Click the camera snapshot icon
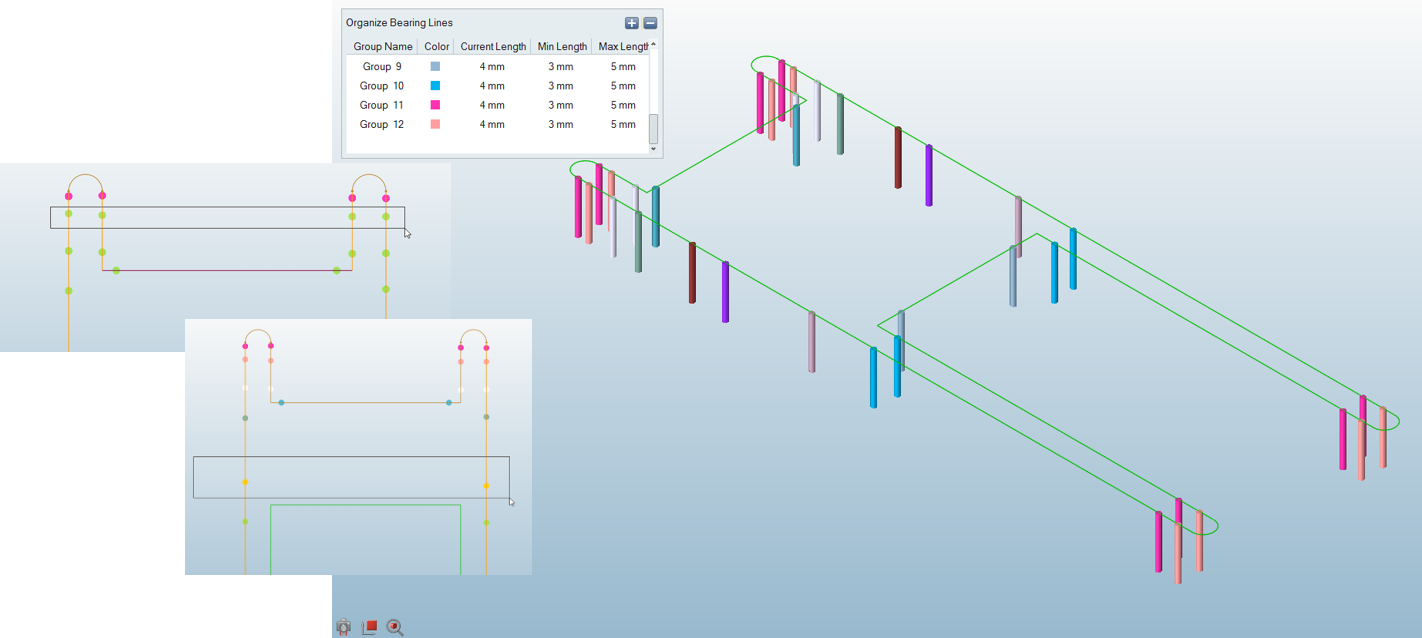Screen dimensions: 1422x638 click(344, 627)
